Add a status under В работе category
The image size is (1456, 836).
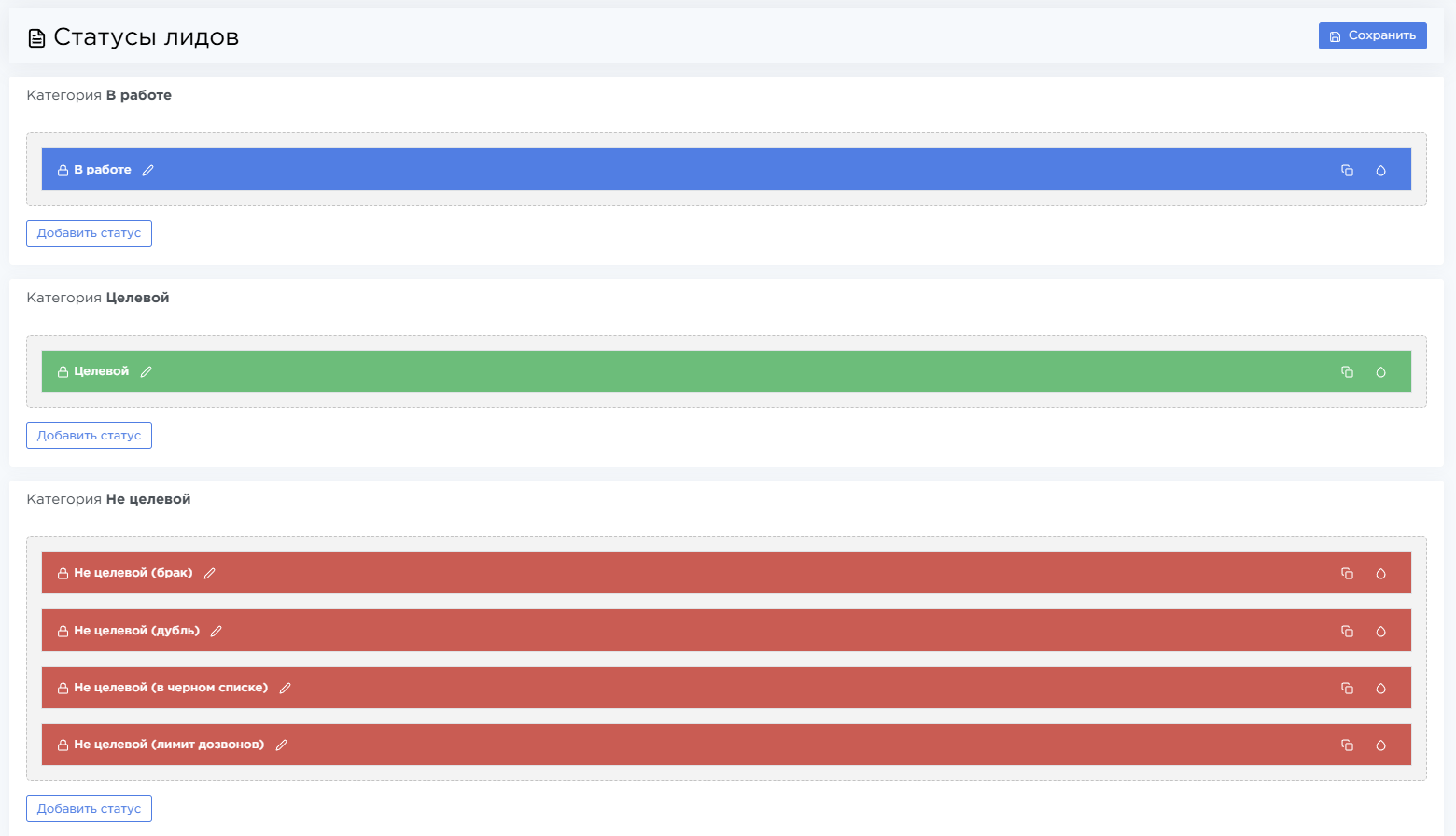point(89,233)
